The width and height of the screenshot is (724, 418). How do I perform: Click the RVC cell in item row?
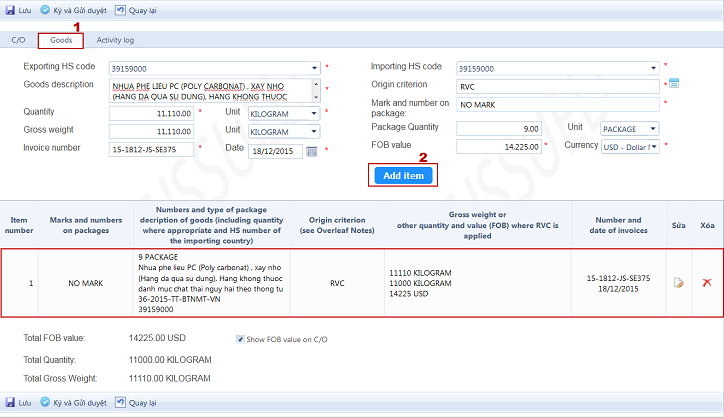(337, 283)
